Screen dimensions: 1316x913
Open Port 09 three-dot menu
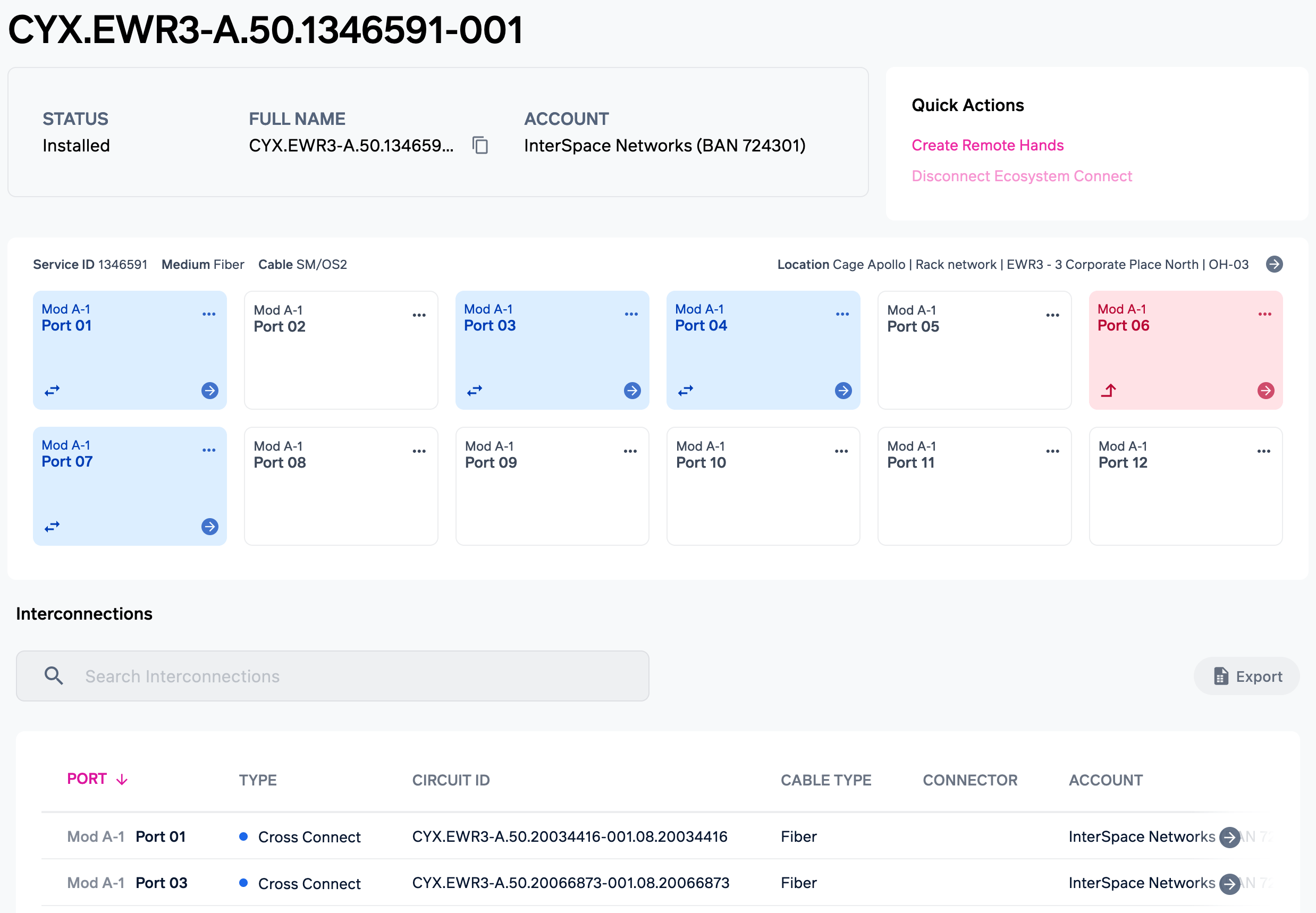630,451
